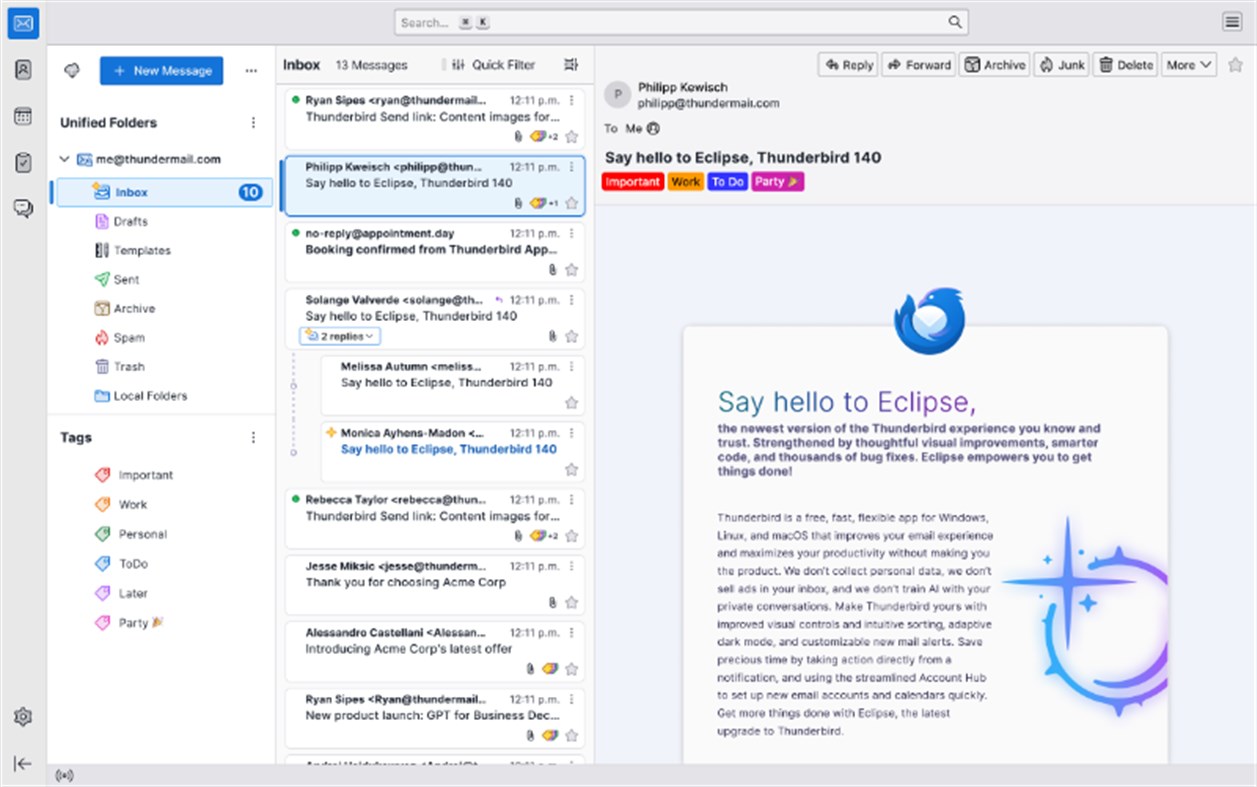Expand the 2 replies dropdown
This screenshot has height=787, width=1257.
(x=339, y=335)
